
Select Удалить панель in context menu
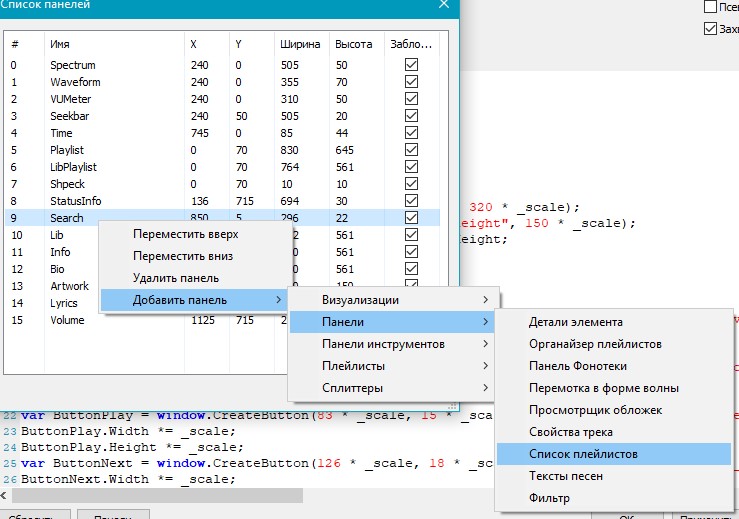(175, 278)
